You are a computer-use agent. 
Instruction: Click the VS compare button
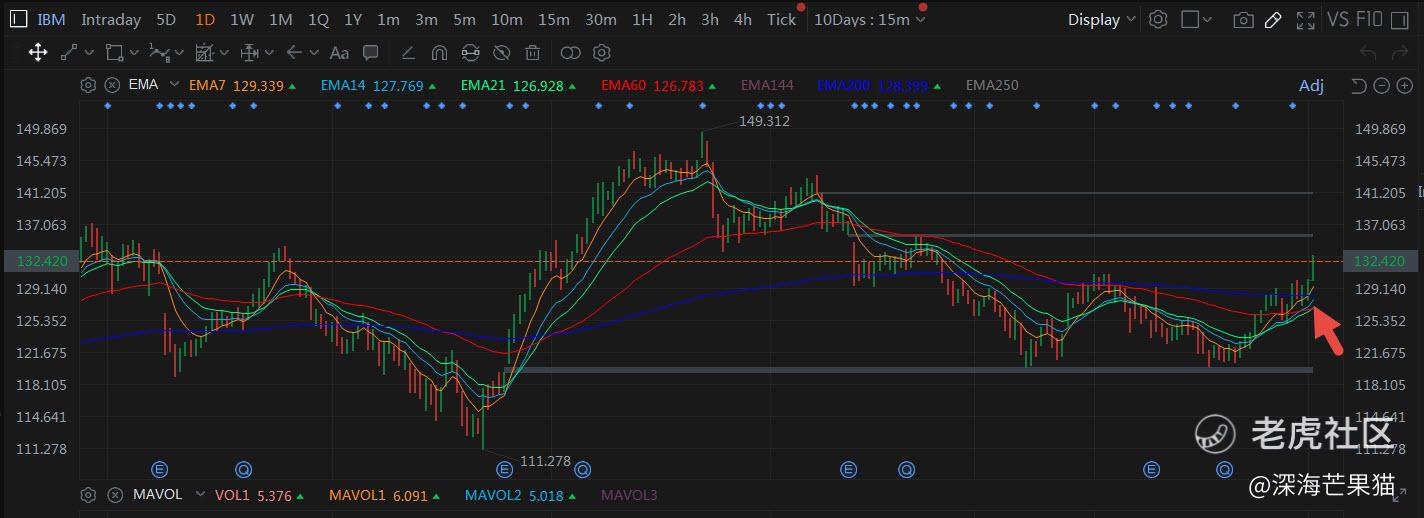click(x=1338, y=19)
